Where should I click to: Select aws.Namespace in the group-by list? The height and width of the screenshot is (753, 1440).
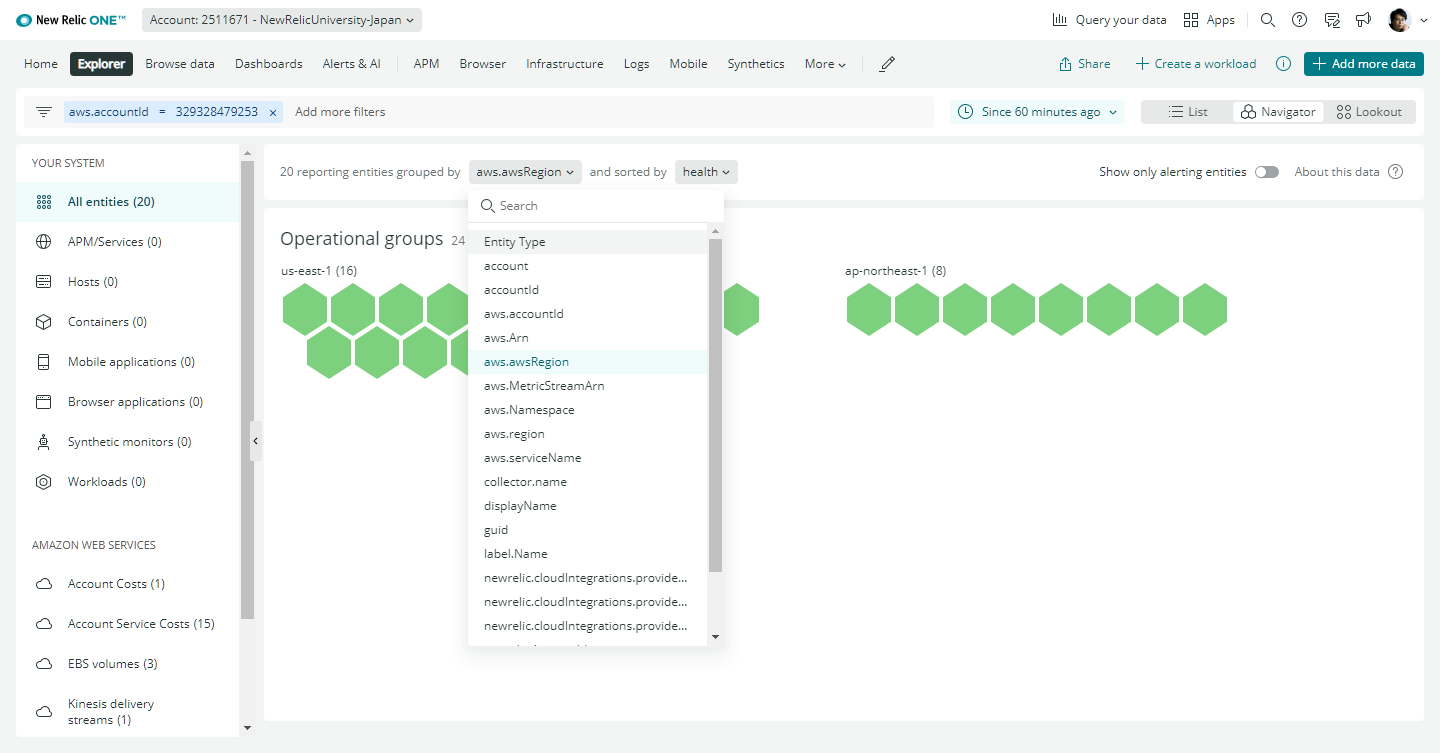(588, 410)
